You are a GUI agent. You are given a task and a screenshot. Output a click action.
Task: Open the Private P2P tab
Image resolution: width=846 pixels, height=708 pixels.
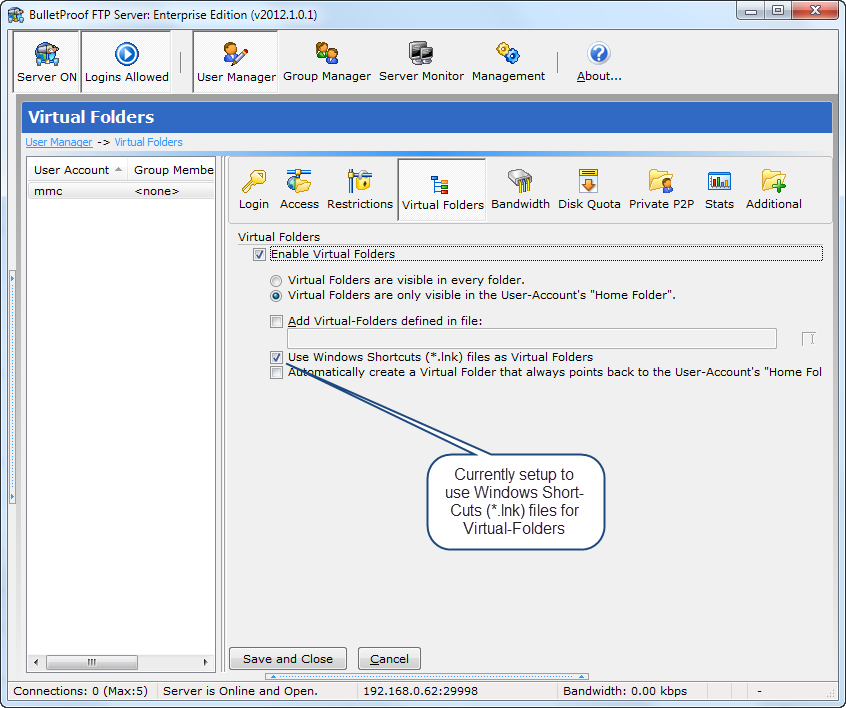coord(661,189)
